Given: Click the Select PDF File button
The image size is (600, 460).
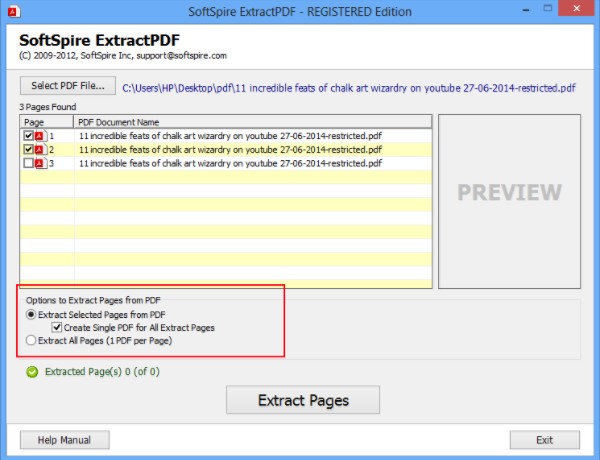Looking at the screenshot, I should [68, 86].
